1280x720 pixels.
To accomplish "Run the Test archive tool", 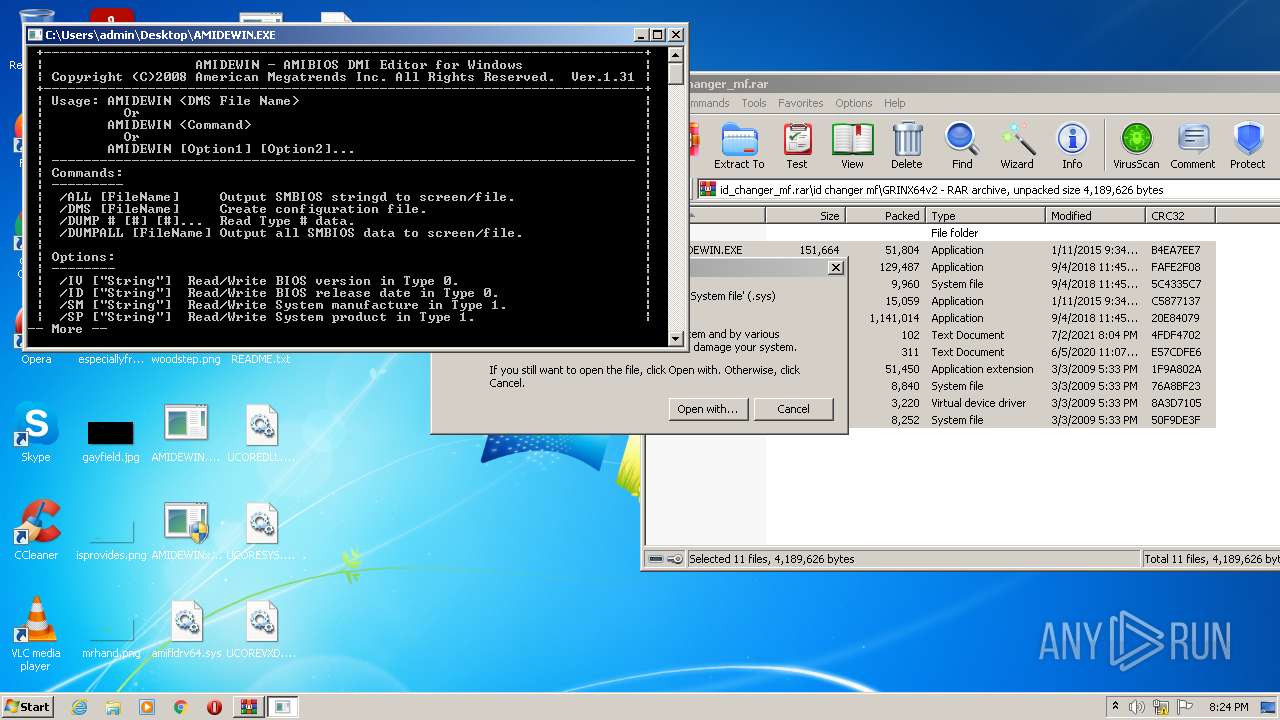I will tap(797, 146).
